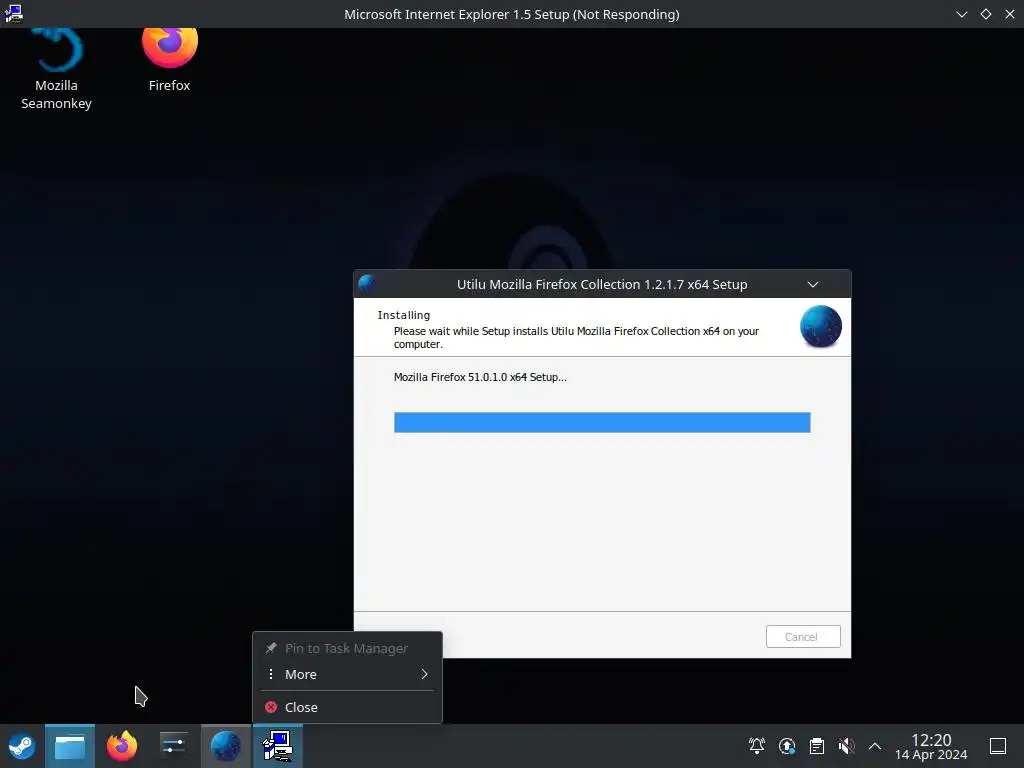
Task: Cancel the Utilu Firefox Collection setup
Action: [803, 637]
